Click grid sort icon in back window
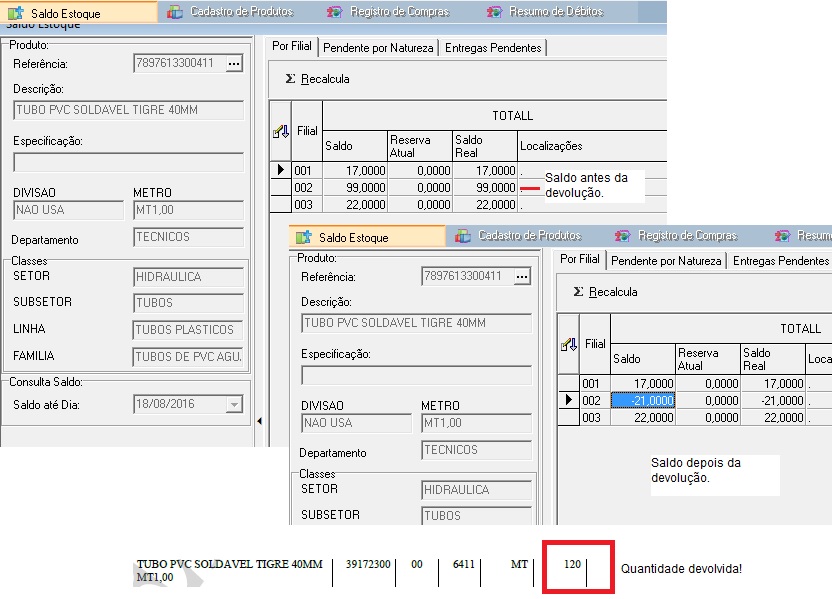 point(281,131)
